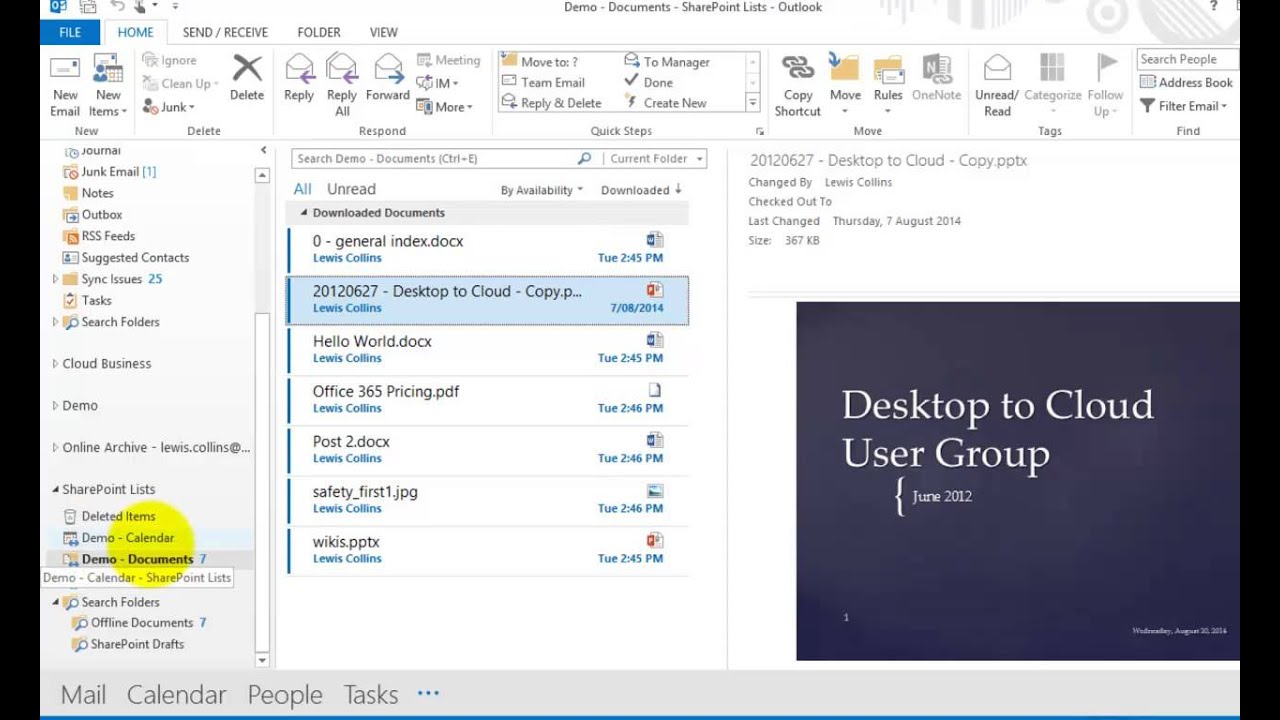Click the Delete icon in ribbon

click(247, 69)
